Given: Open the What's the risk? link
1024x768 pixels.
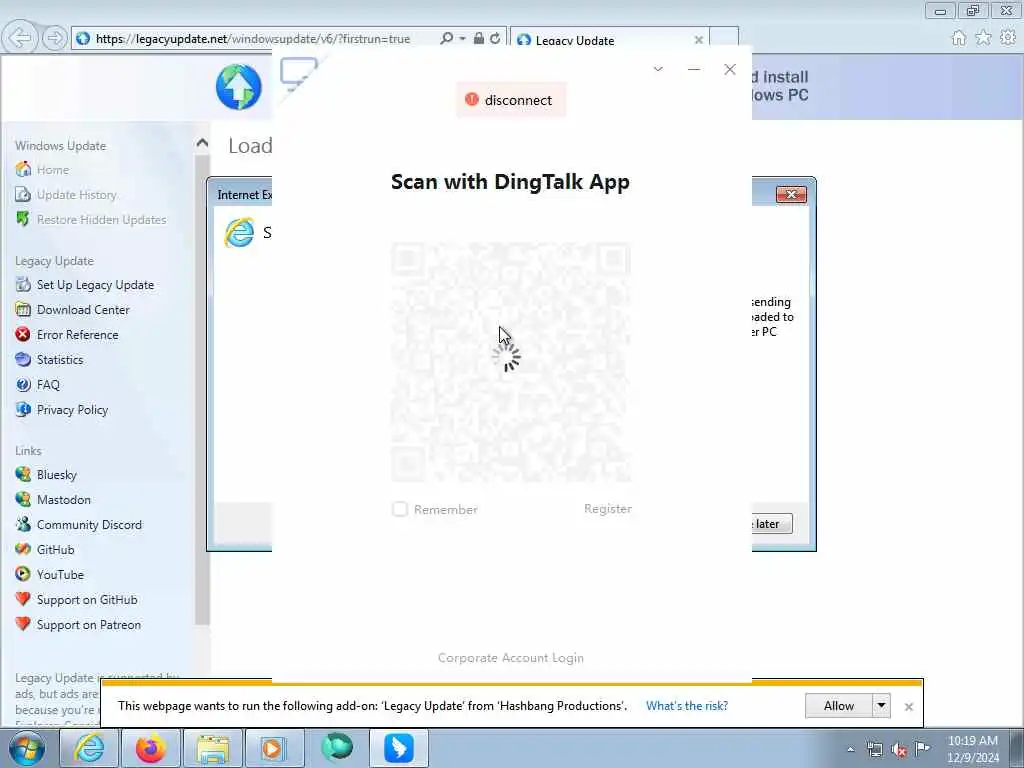Looking at the screenshot, I should [x=686, y=706].
